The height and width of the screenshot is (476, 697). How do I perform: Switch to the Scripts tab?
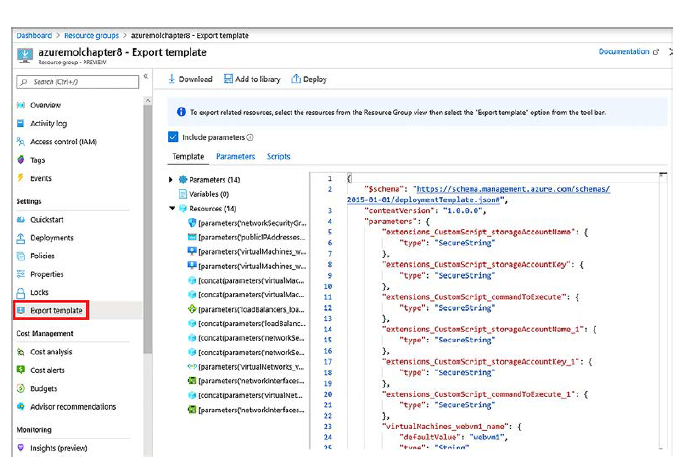click(x=278, y=157)
